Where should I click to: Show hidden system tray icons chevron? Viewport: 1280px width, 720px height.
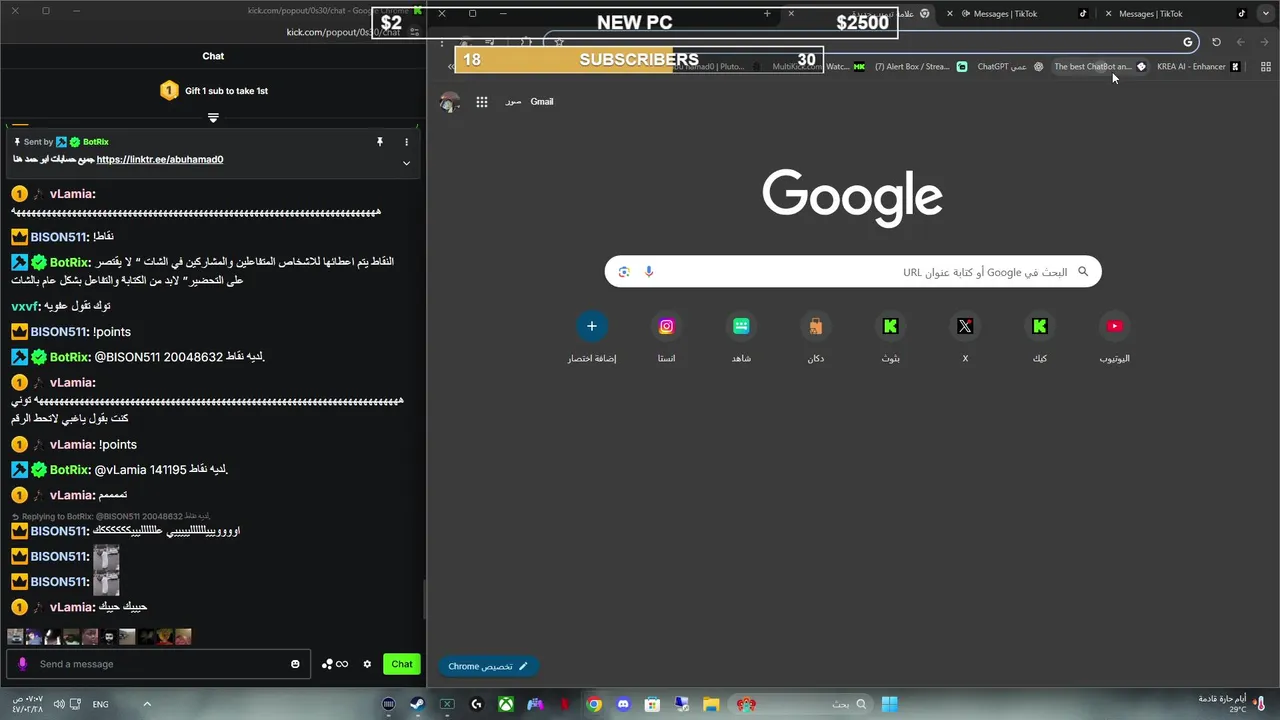tap(147, 704)
